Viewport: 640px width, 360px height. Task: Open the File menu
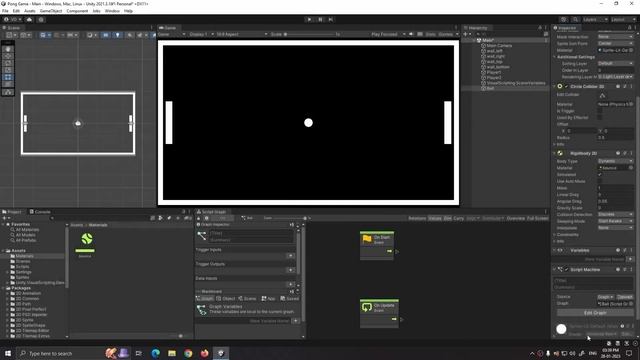coord(5,11)
